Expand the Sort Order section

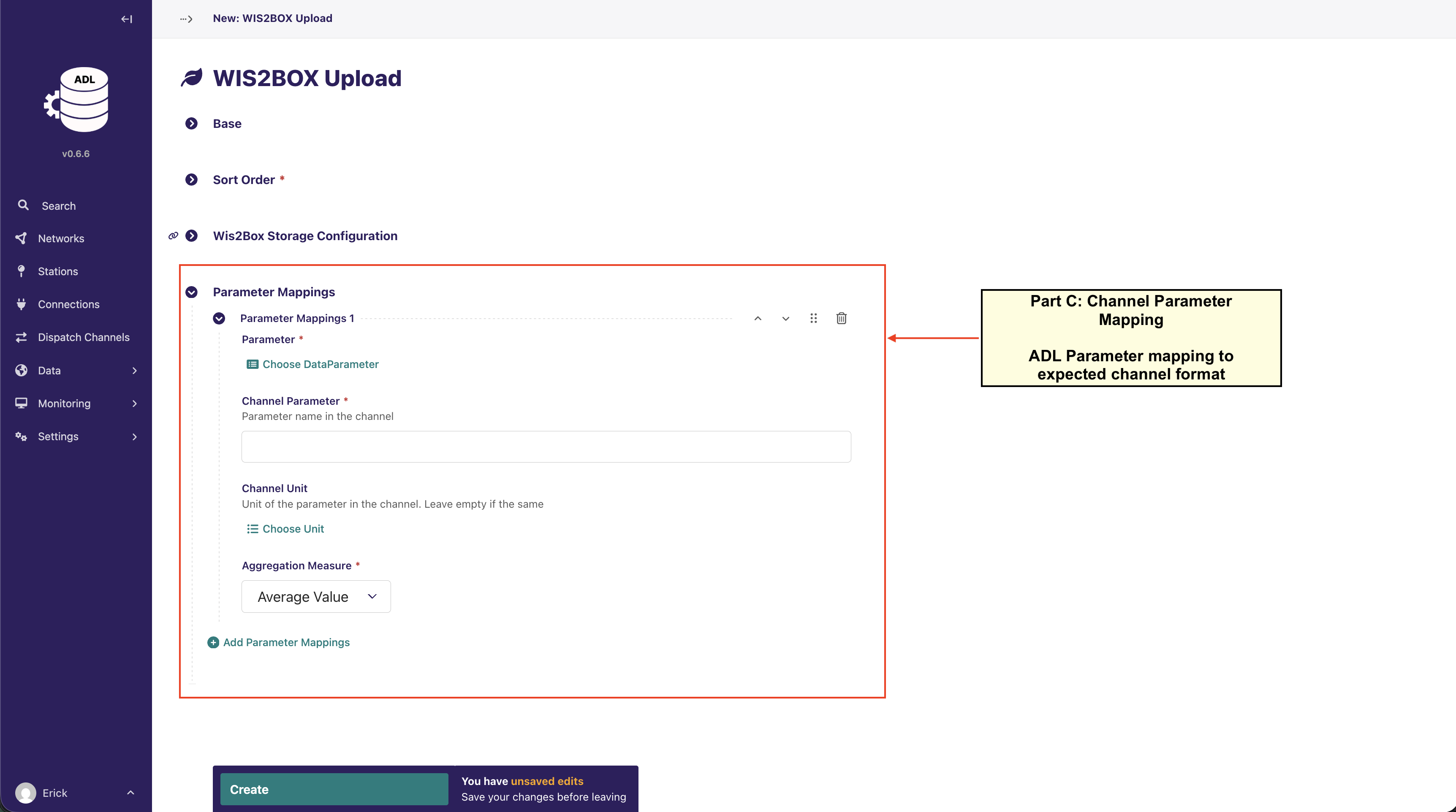[192, 180]
